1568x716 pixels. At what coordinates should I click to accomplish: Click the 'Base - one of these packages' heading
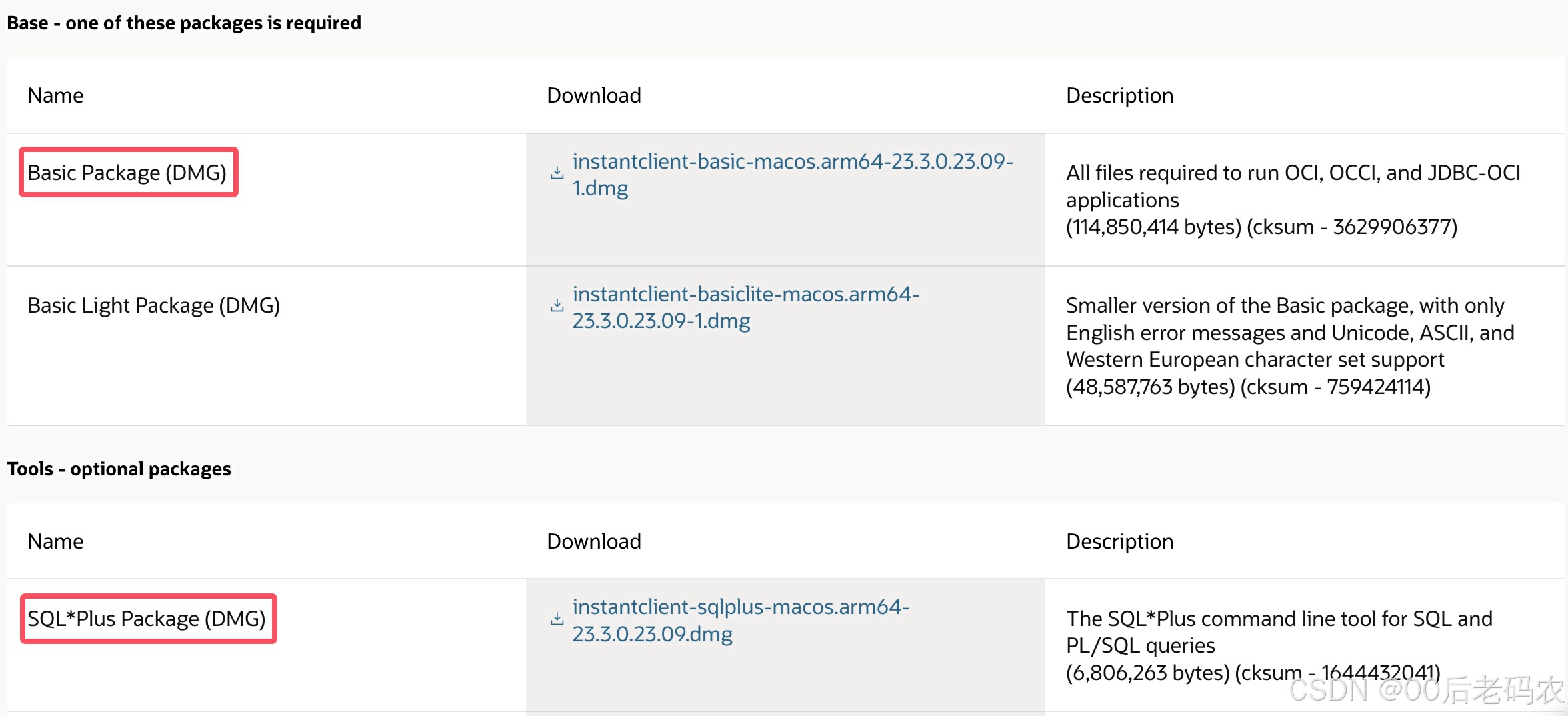[184, 23]
